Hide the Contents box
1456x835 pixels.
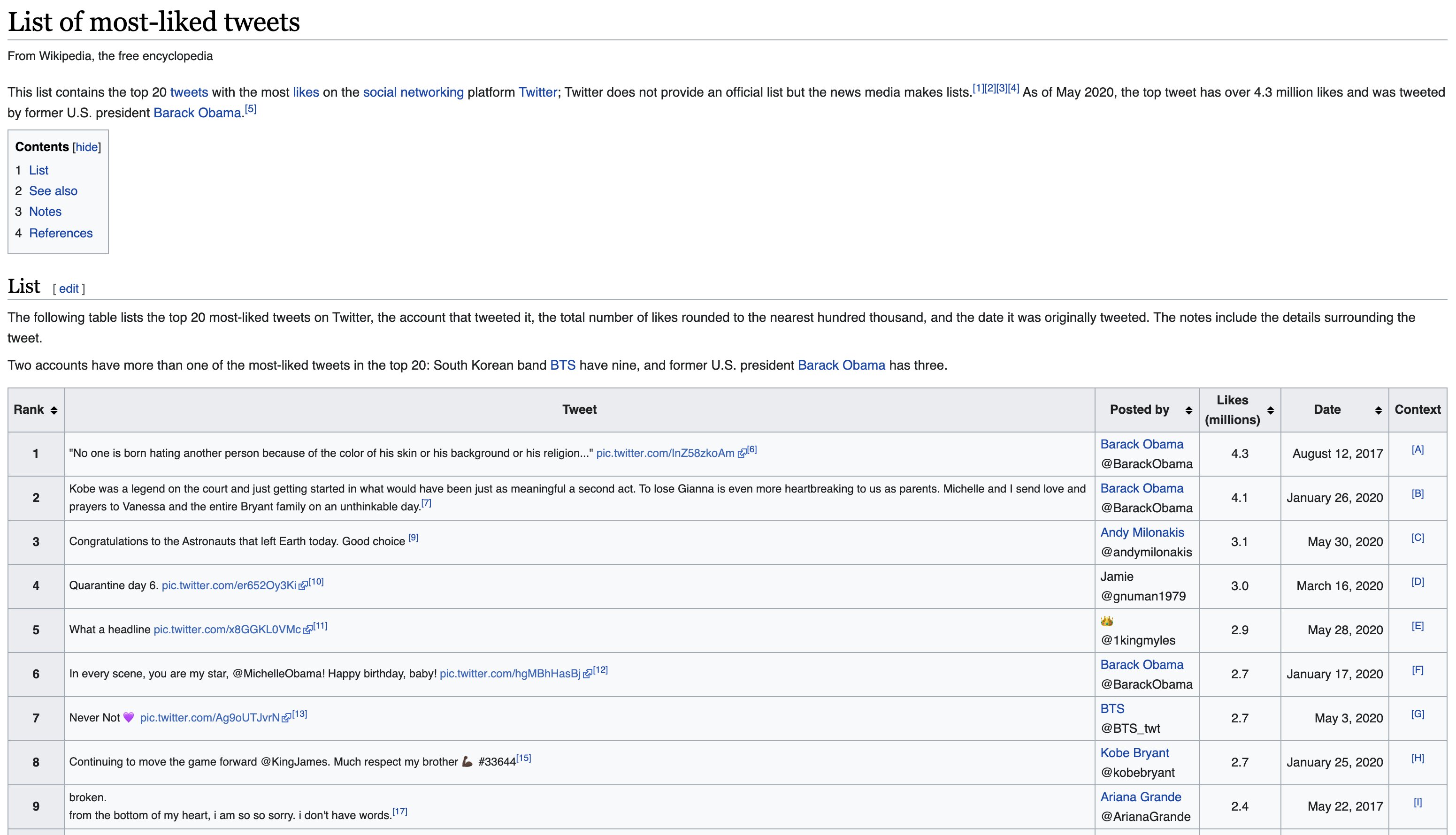coord(87,147)
